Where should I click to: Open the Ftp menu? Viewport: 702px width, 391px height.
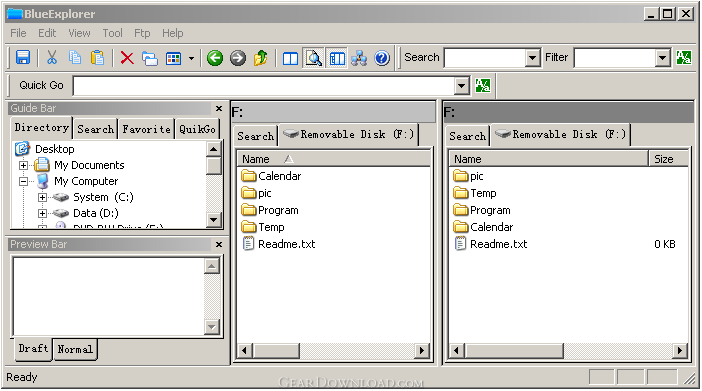coord(142,33)
